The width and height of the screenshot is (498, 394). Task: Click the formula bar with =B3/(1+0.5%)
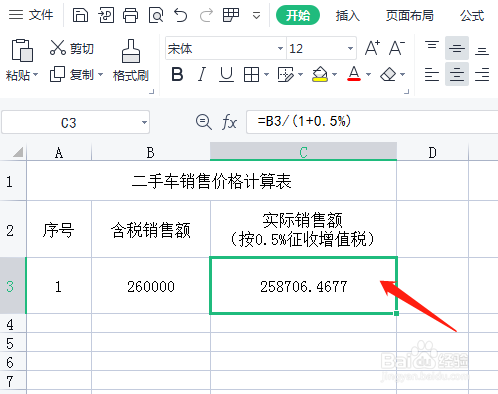(x=372, y=122)
